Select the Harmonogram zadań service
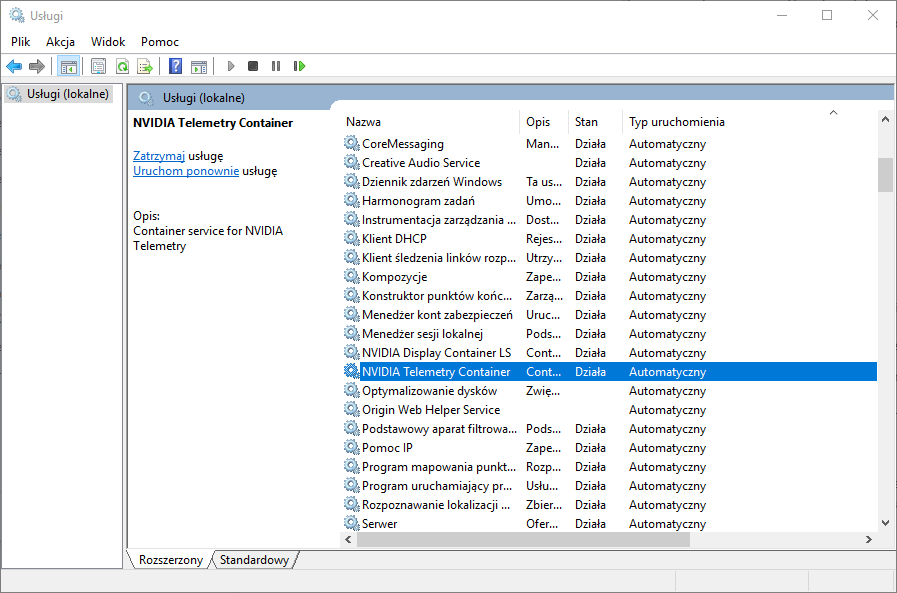Viewport: 897px width, 593px height. pos(610,201)
